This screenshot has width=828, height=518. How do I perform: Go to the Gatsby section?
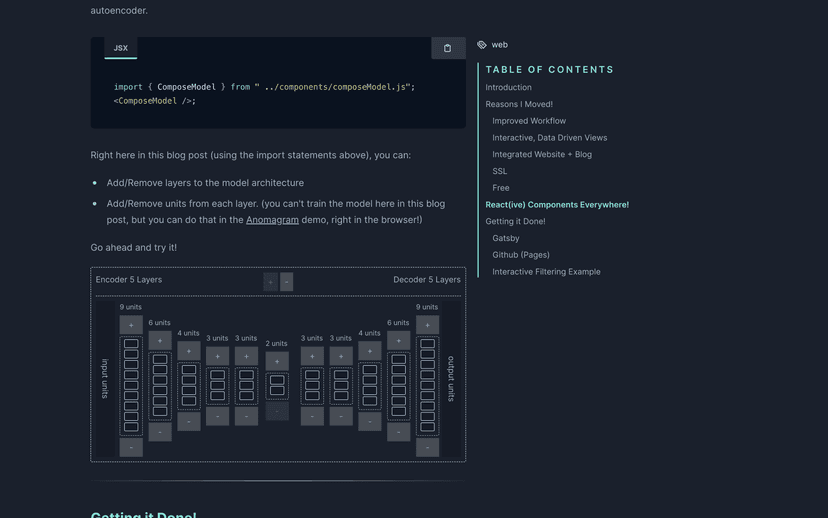tap(505, 239)
